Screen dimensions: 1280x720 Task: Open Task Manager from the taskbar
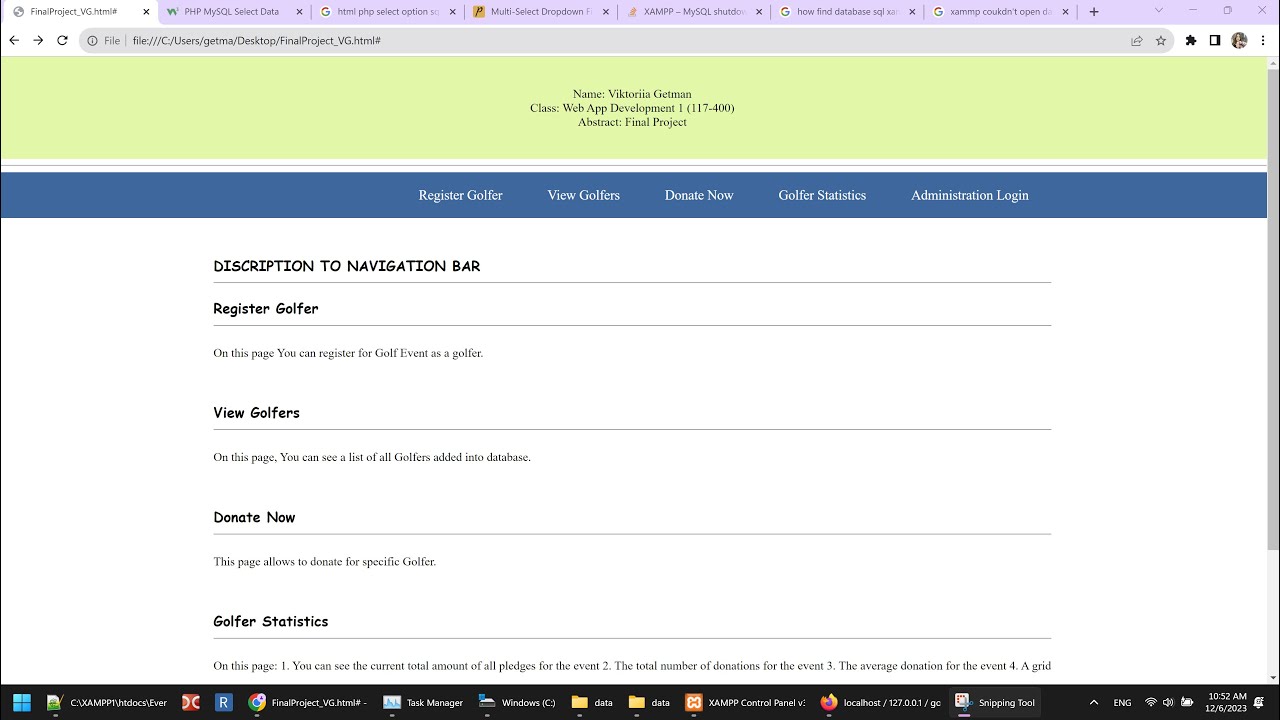point(425,702)
